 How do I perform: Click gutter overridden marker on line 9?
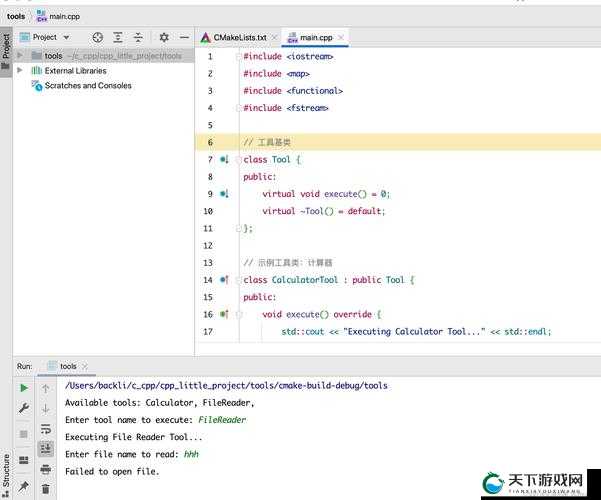pyautogui.click(x=225, y=194)
